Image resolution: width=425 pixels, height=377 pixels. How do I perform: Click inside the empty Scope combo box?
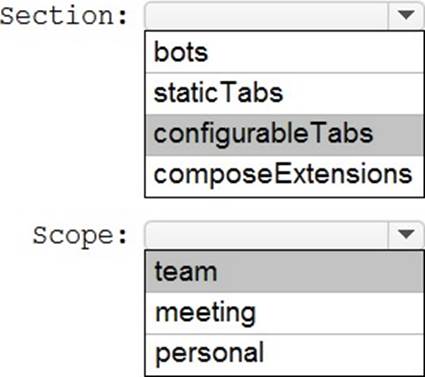coord(267,234)
